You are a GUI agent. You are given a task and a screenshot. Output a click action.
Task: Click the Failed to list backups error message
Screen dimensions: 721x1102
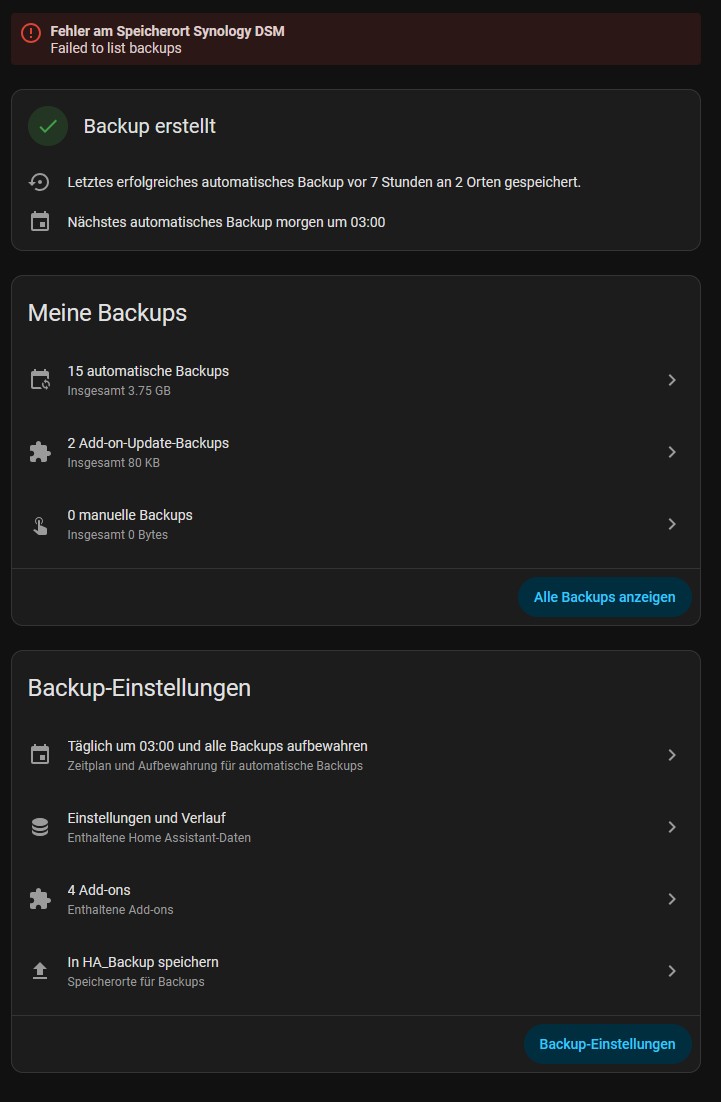[x=116, y=48]
